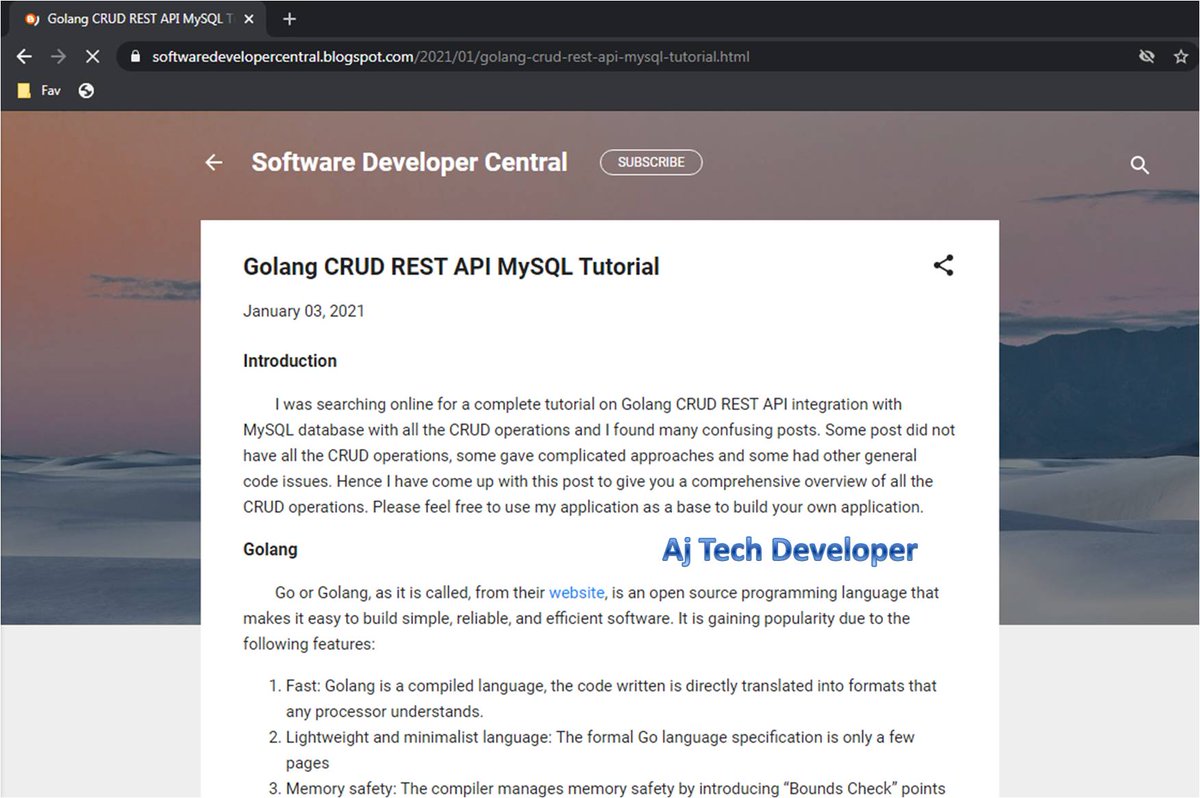Viewport: 1200px width, 798px height.
Task: Click the padlock icon in the address bar
Action: (135, 57)
